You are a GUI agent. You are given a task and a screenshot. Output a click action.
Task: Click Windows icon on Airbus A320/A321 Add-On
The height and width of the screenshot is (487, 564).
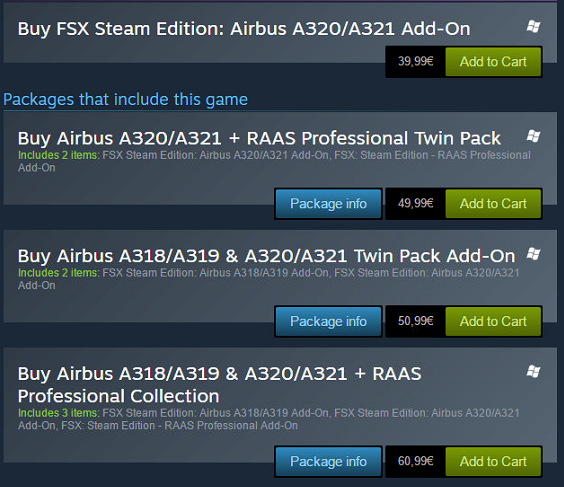(x=533, y=27)
